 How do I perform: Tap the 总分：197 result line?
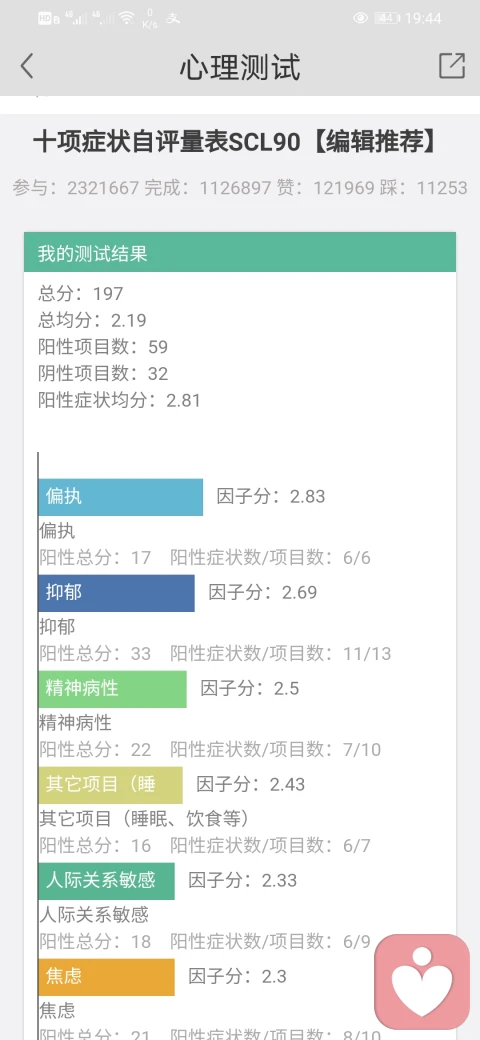tap(81, 293)
